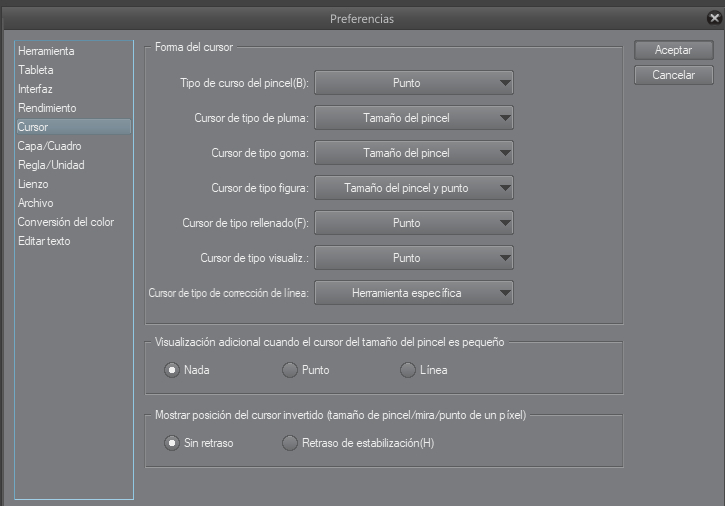The image size is (725, 506).
Task: Click the Cancelar button
Action: click(x=673, y=75)
